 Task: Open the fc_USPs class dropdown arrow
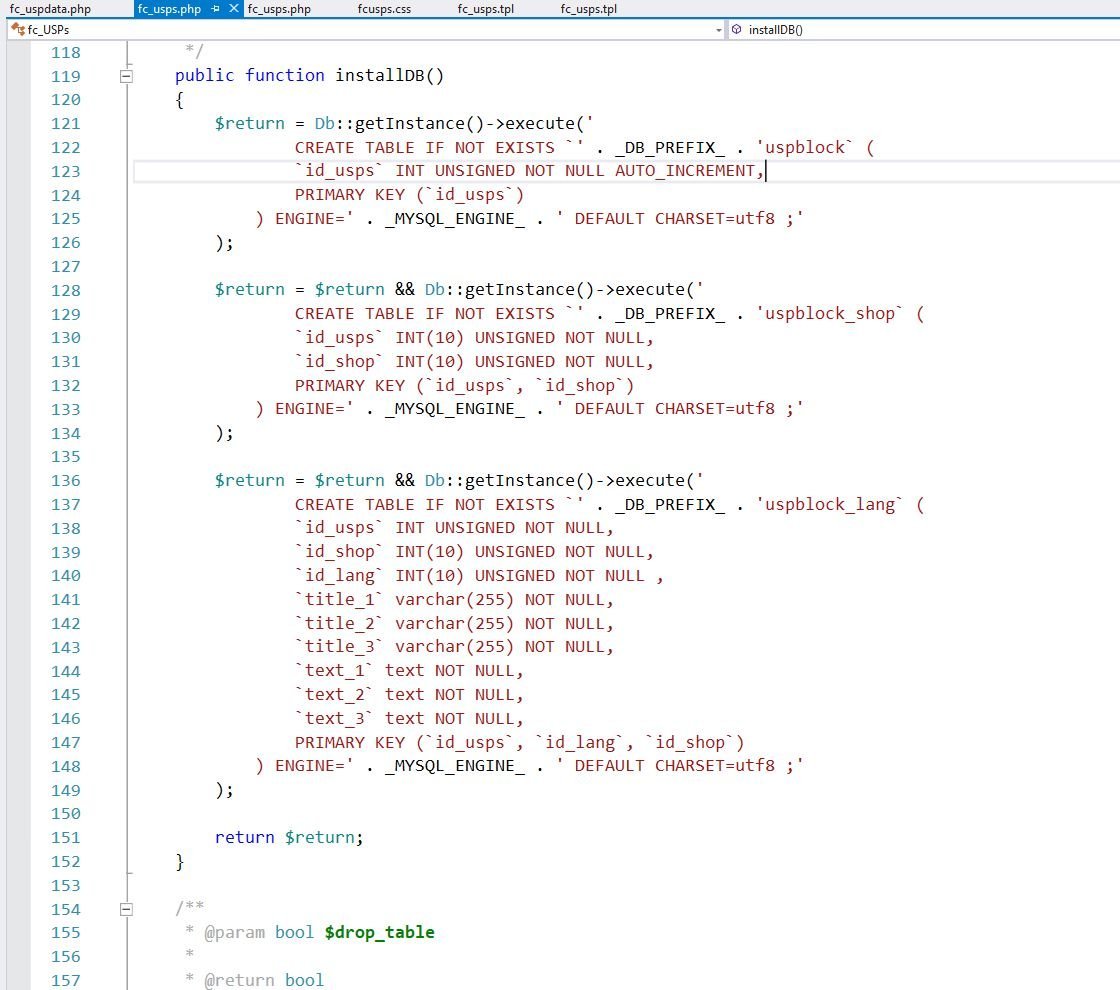(x=719, y=30)
